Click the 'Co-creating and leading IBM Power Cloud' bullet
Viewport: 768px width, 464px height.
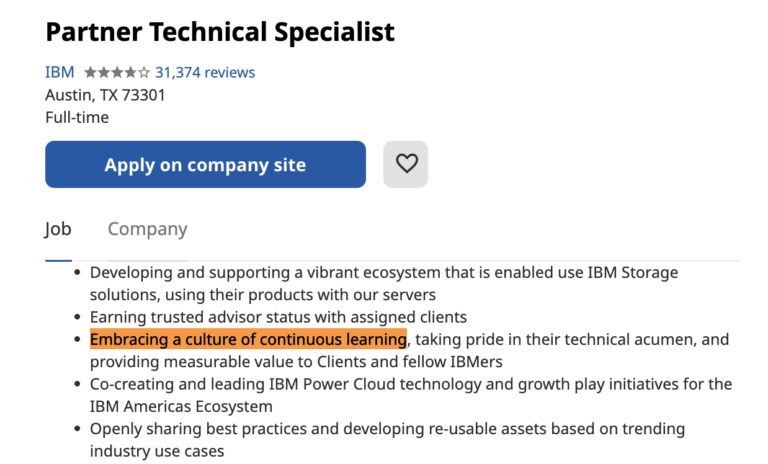coord(410,384)
